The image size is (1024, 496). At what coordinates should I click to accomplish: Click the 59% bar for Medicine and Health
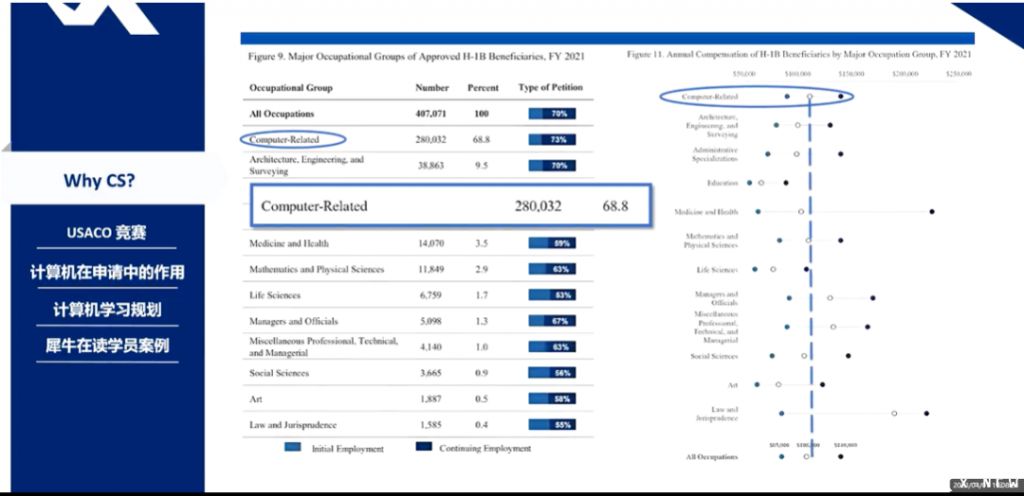550,243
